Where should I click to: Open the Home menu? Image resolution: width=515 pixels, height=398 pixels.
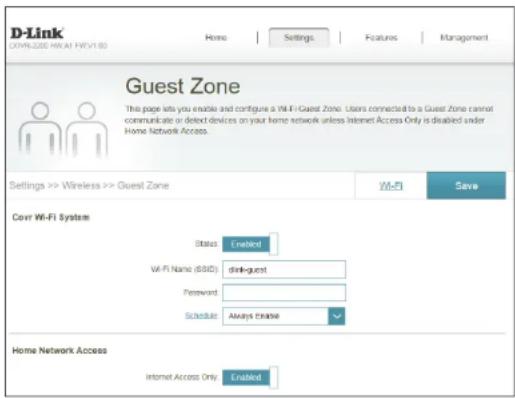point(216,37)
